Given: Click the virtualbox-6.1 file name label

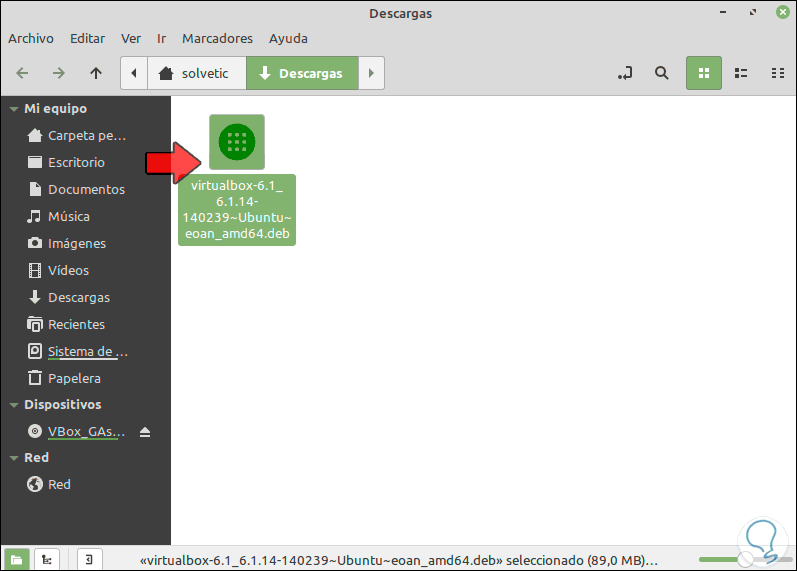Looking at the screenshot, I should (237, 209).
